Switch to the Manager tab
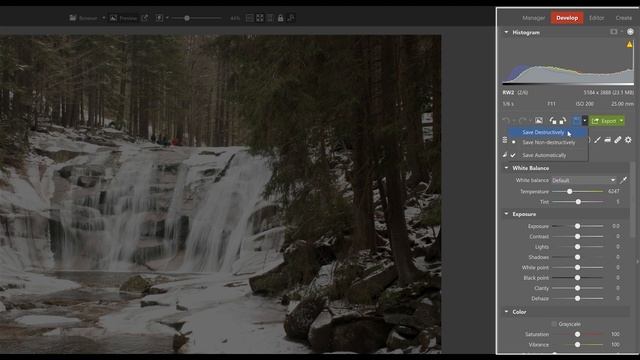Image resolution: width=640 pixels, height=360 pixels. tap(533, 18)
